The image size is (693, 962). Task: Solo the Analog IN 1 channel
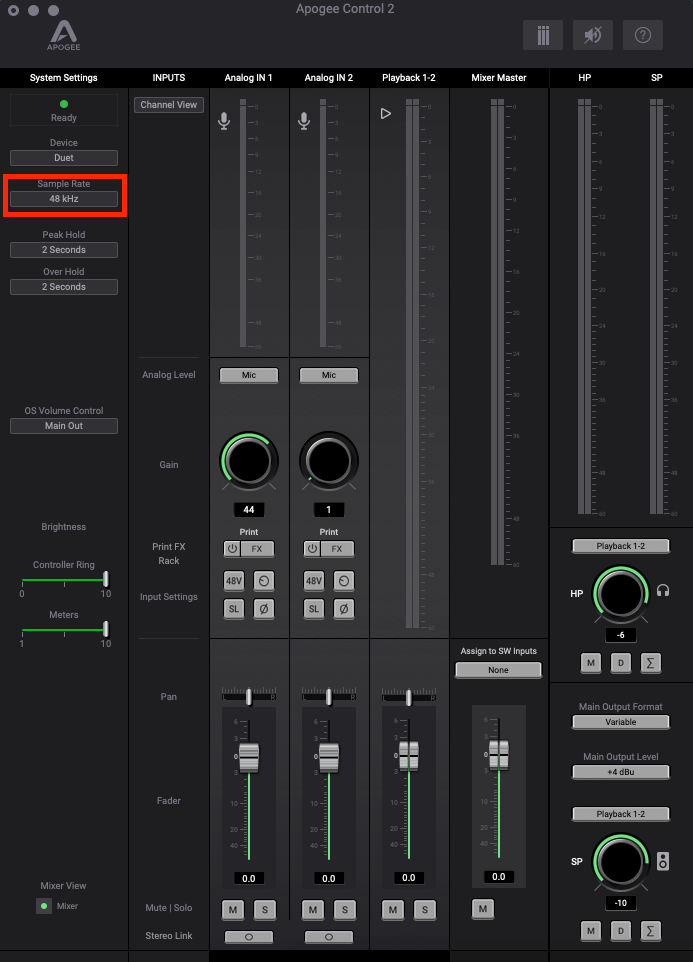265,910
